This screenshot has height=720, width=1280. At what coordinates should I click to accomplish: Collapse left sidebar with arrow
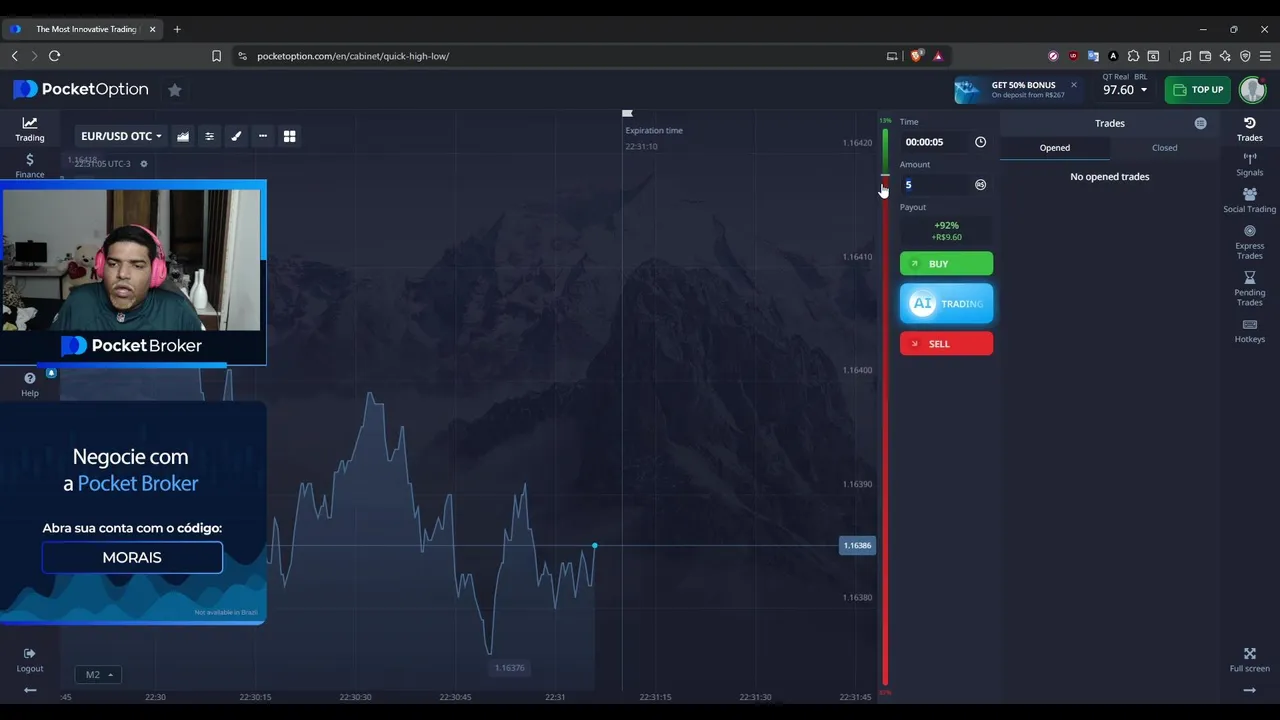[30, 690]
